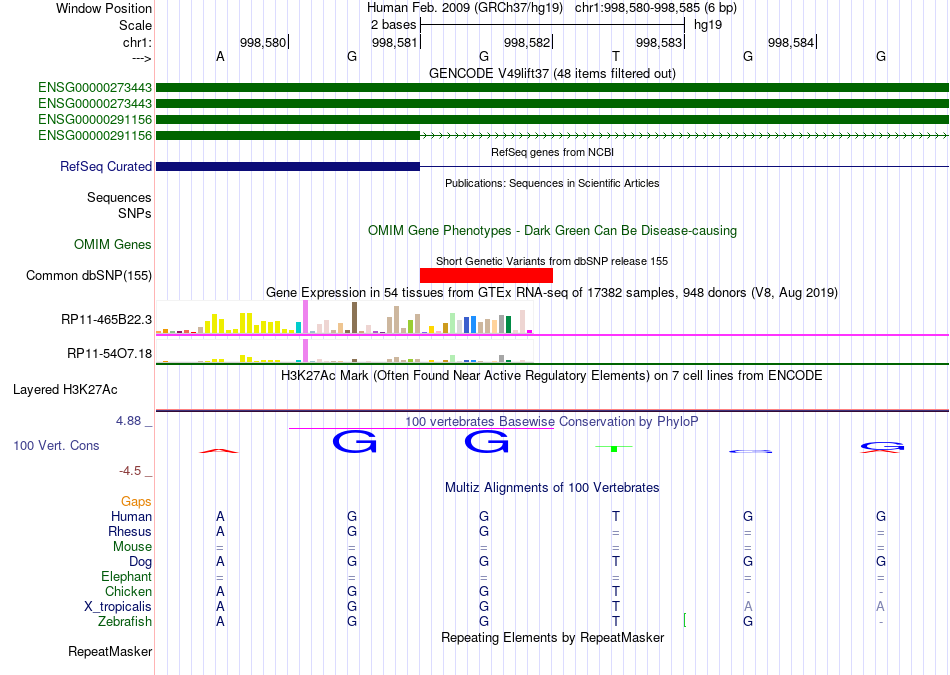Image resolution: width=950 pixels, height=675 pixels.
Task: Open the Repeating Elements by RepeatMasker title
Action: [552, 638]
